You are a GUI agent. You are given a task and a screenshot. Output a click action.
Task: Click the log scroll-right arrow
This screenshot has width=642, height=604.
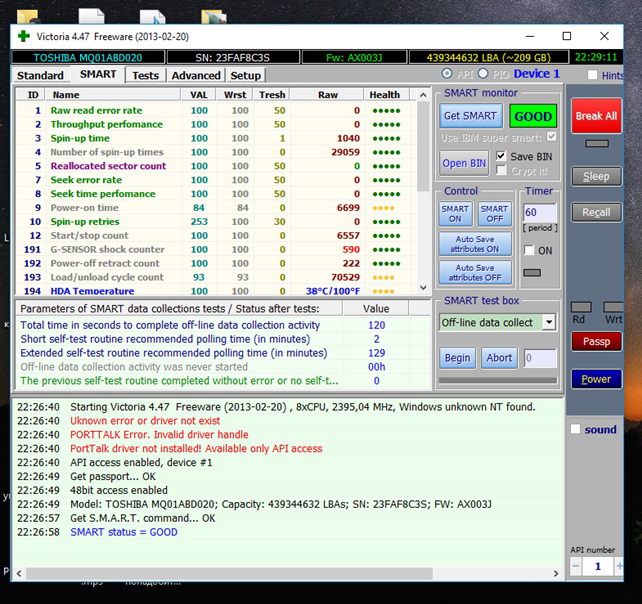click(x=556, y=574)
